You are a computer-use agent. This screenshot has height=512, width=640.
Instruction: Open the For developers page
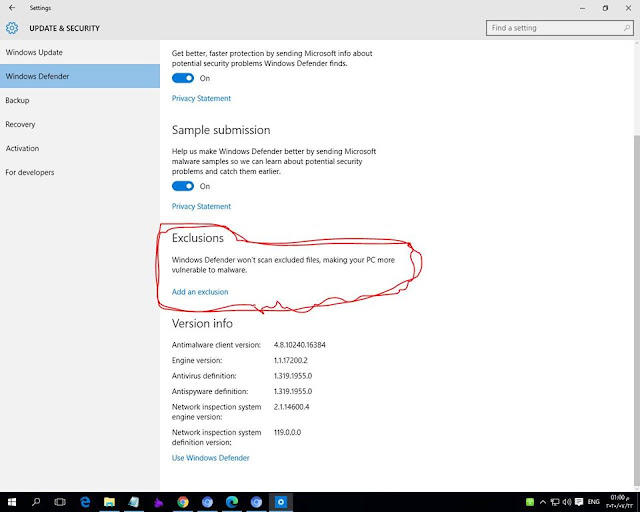[80, 172]
